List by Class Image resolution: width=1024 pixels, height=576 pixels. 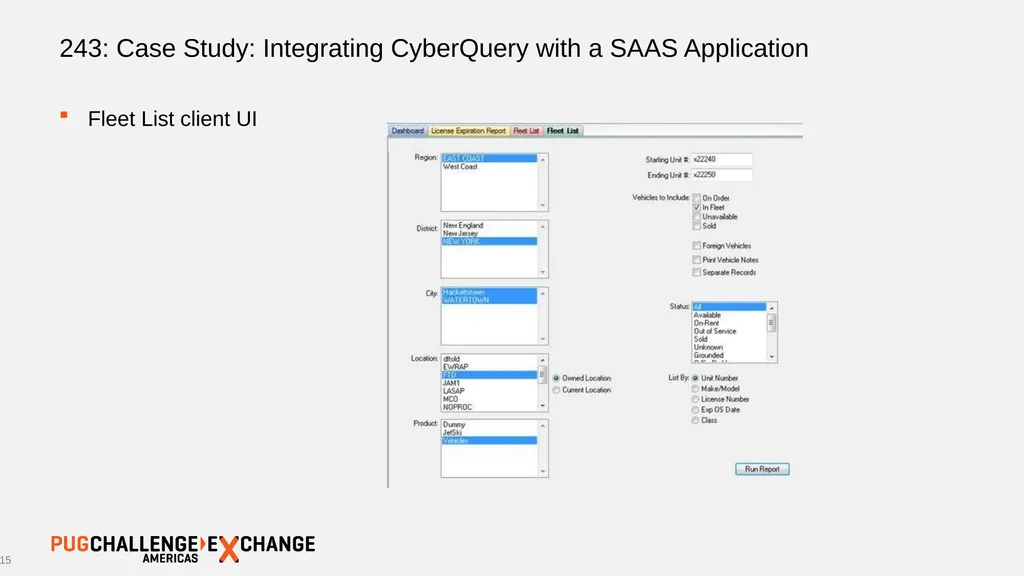[696, 420]
